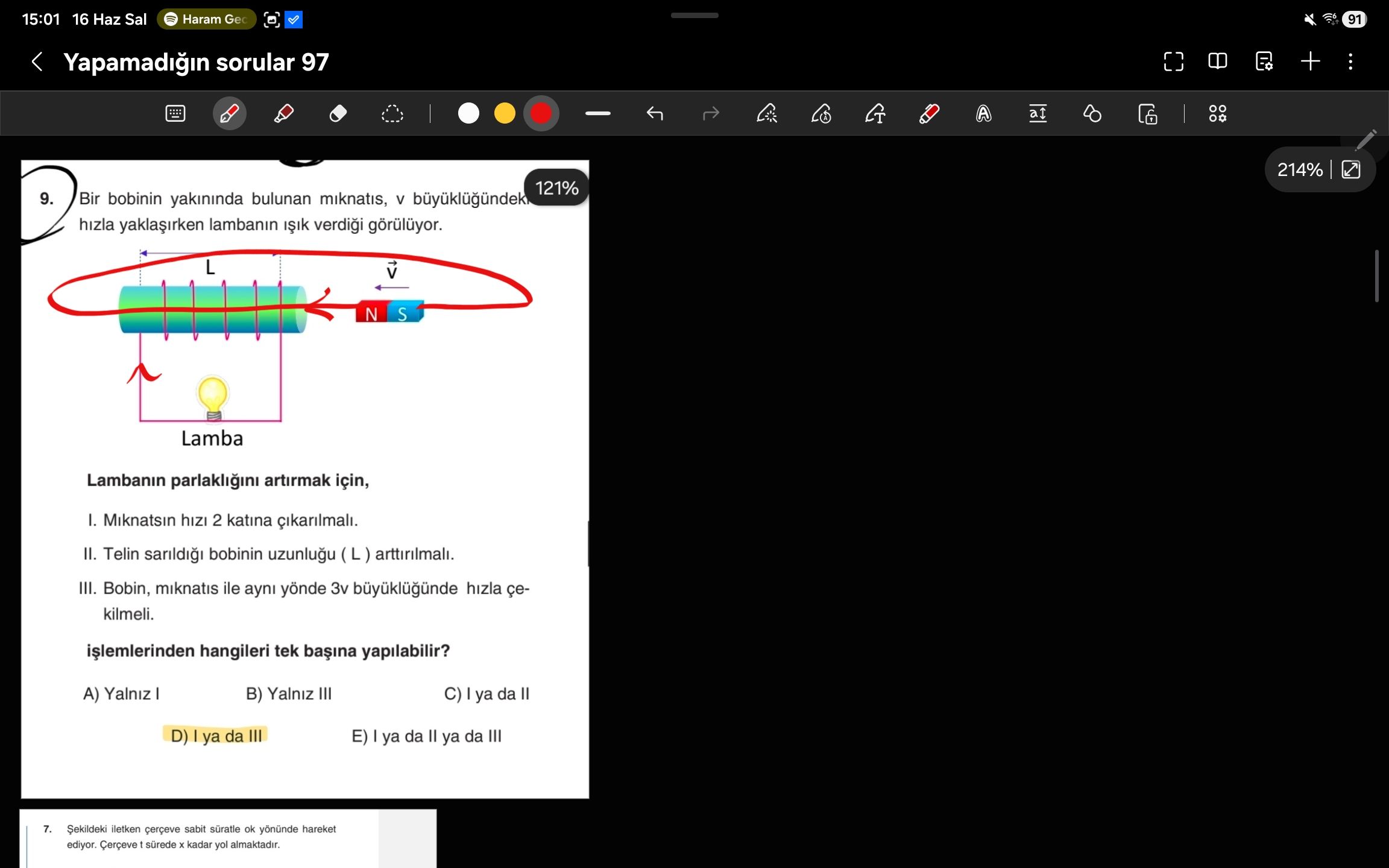This screenshot has width=1389, height=868.
Task: Tap the top pull-down handle bar
Action: pos(694,15)
